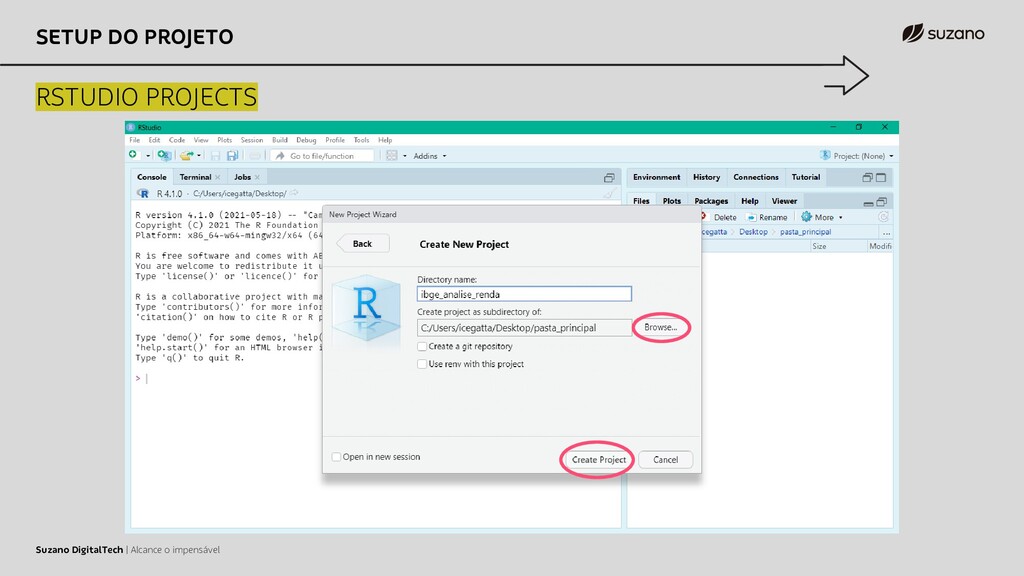Screen dimensions: 1024x576
Task: Switch to the Help tab in Files pane
Action: pos(750,200)
